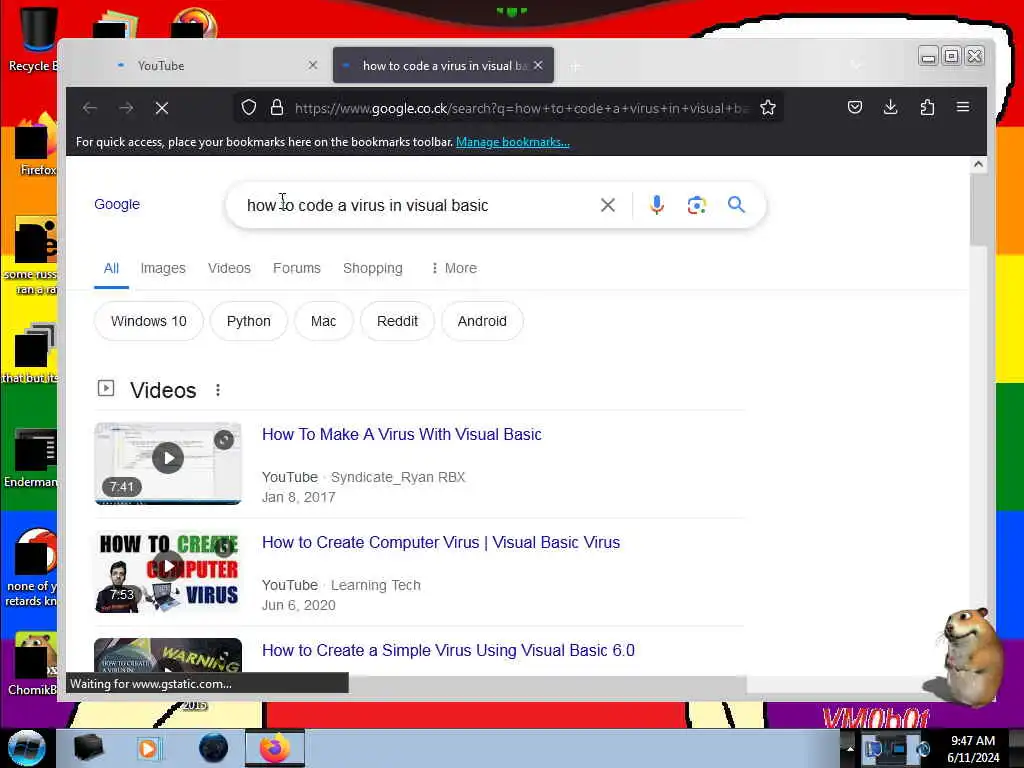
Task: Submit search with the blue magnifier icon
Action: coord(736,204)
